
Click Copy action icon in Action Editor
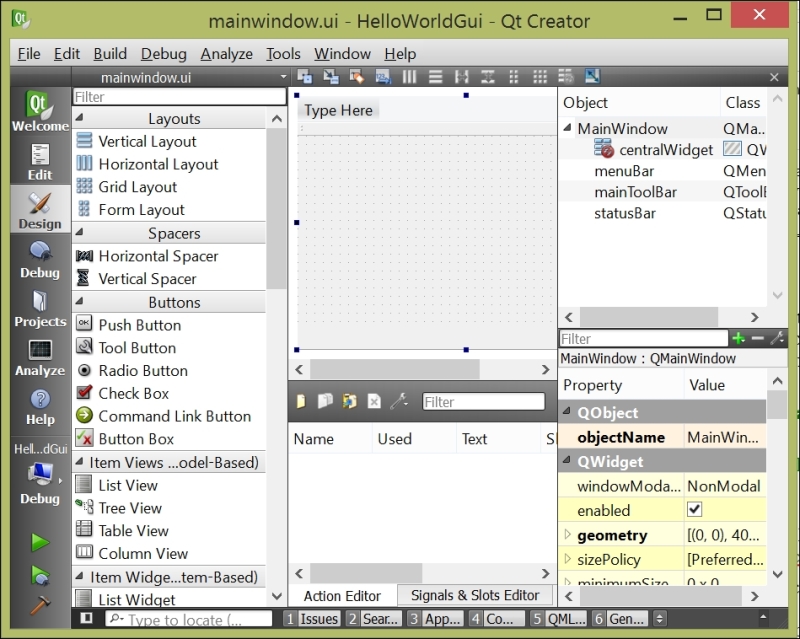coord(325,402)
